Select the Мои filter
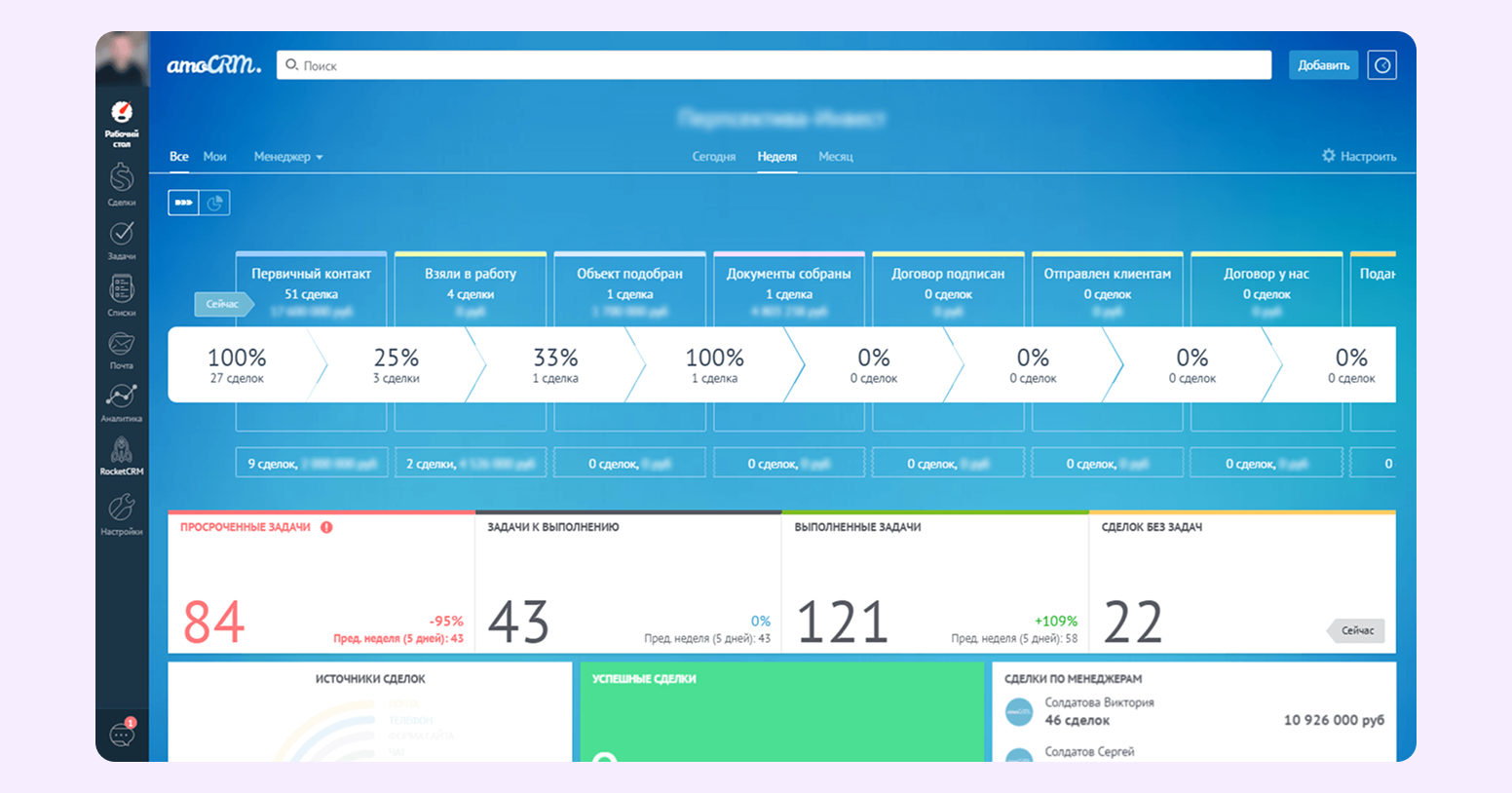Viewport: 1512px width, 793px height. [x=214, y=157]
